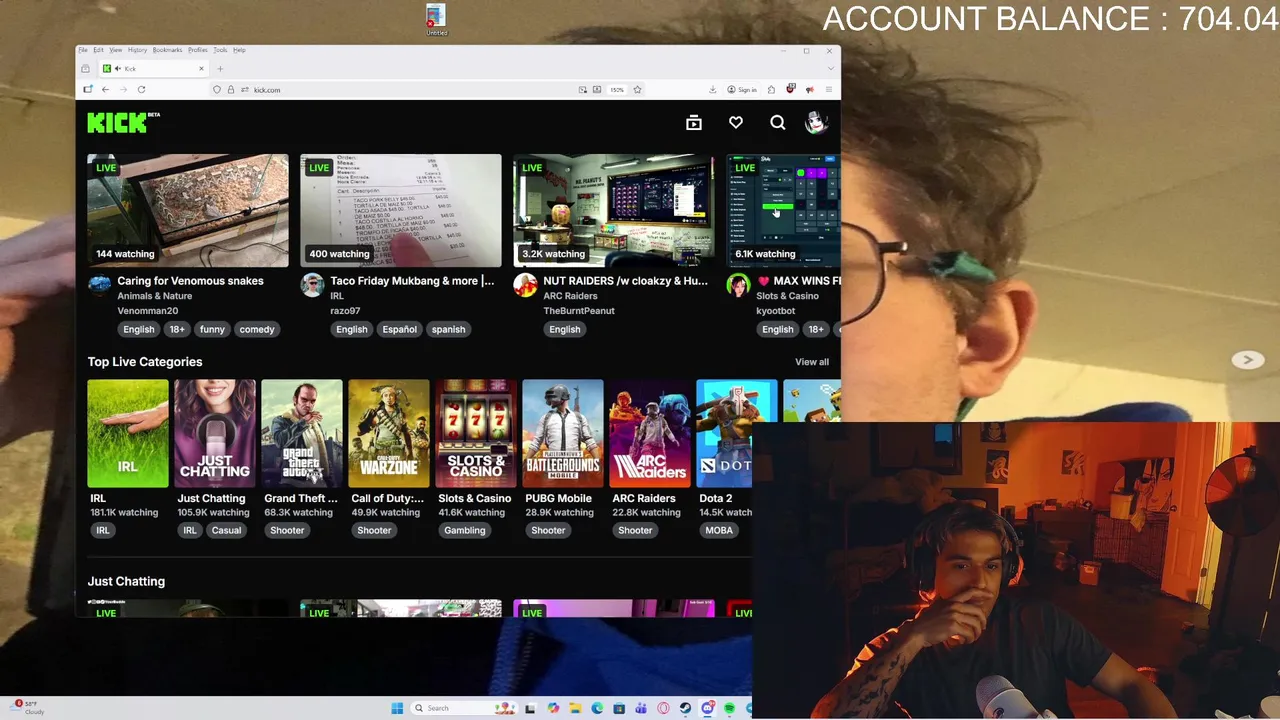
Task: Open the IRL category card
Action: 128,433
